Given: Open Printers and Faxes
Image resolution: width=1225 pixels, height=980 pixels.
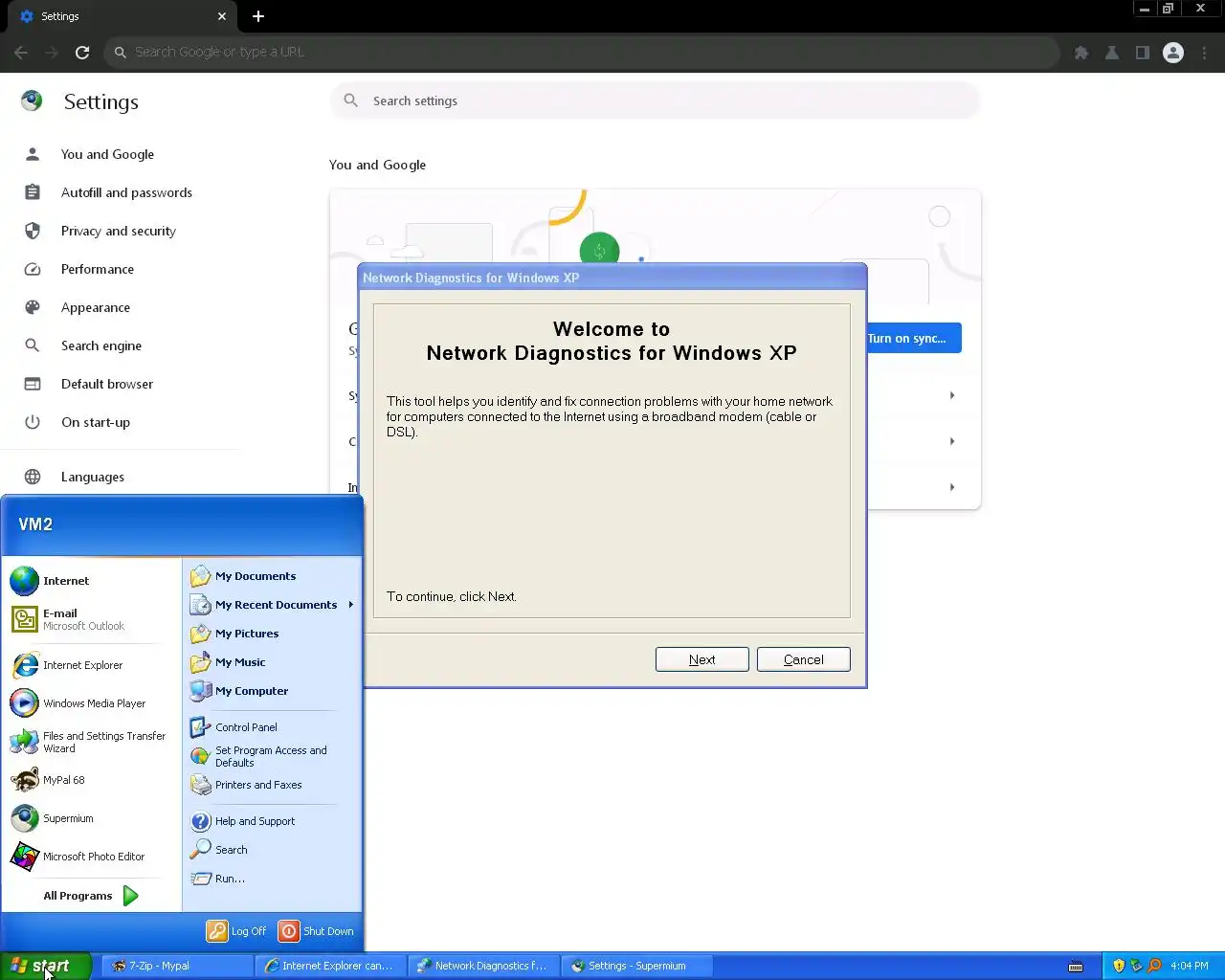Looking at the screenshot, I should pos(272,785).
